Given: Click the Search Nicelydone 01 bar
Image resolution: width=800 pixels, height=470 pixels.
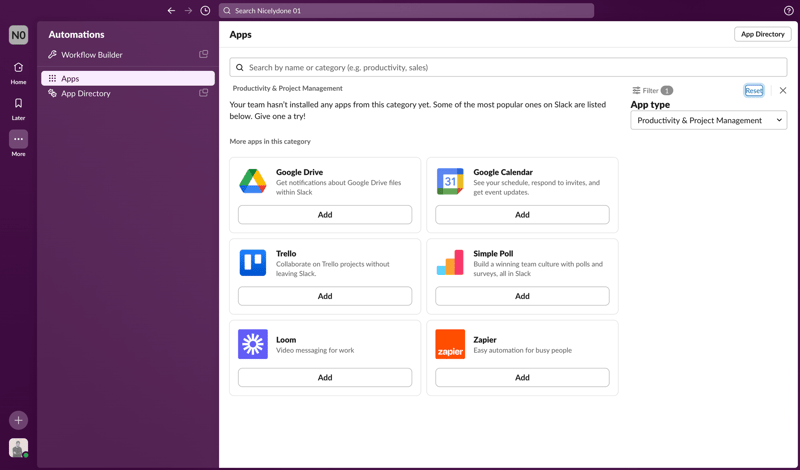Looking at the screenshot, I should click(x=406, y=11).
